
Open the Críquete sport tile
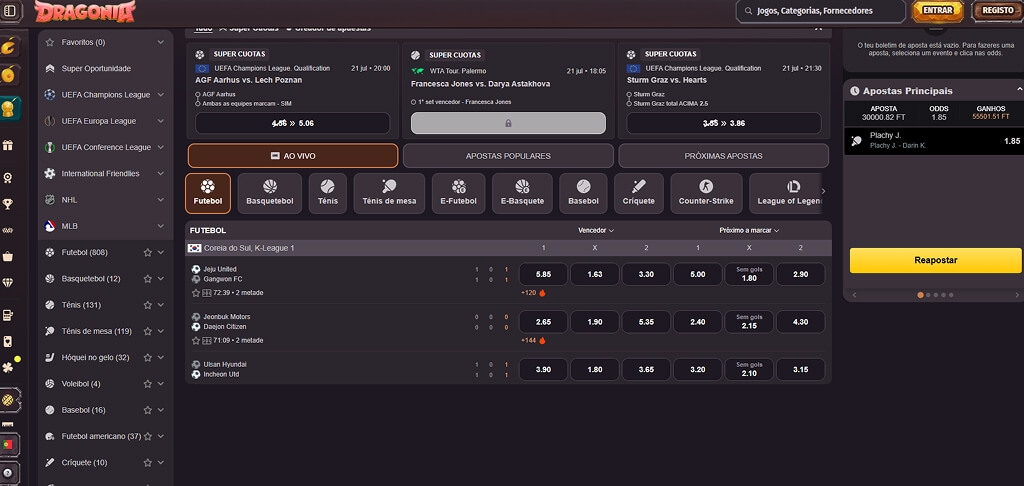(639, 193)
